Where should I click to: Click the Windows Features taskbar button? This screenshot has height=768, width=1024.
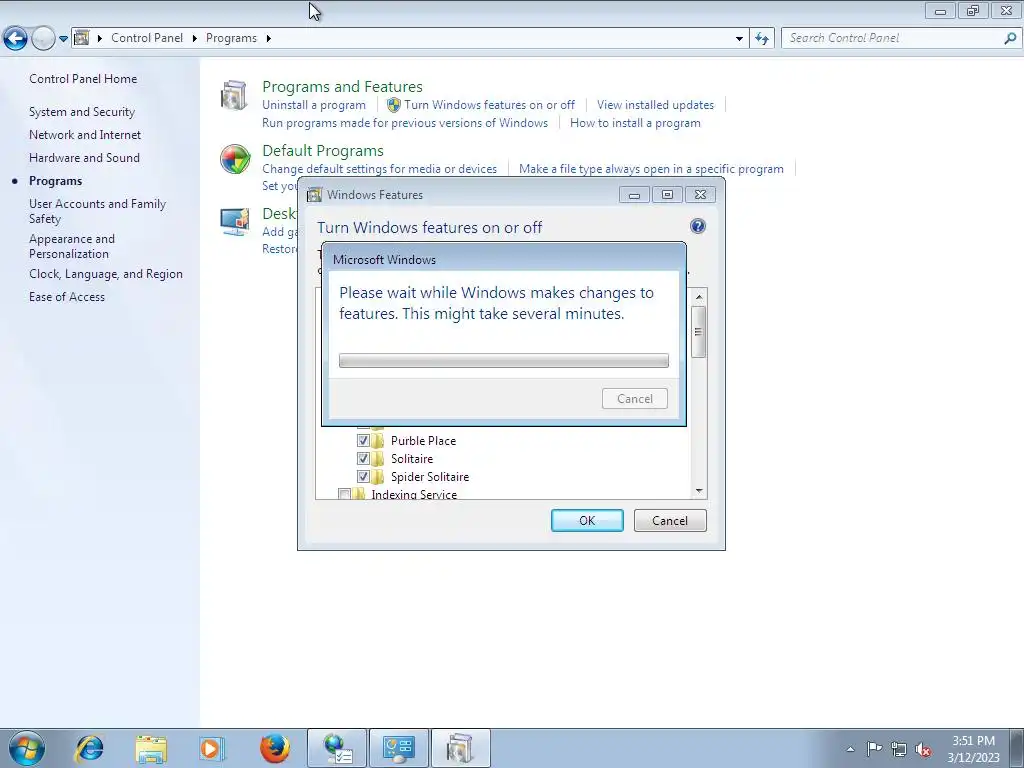pos(460,748)
